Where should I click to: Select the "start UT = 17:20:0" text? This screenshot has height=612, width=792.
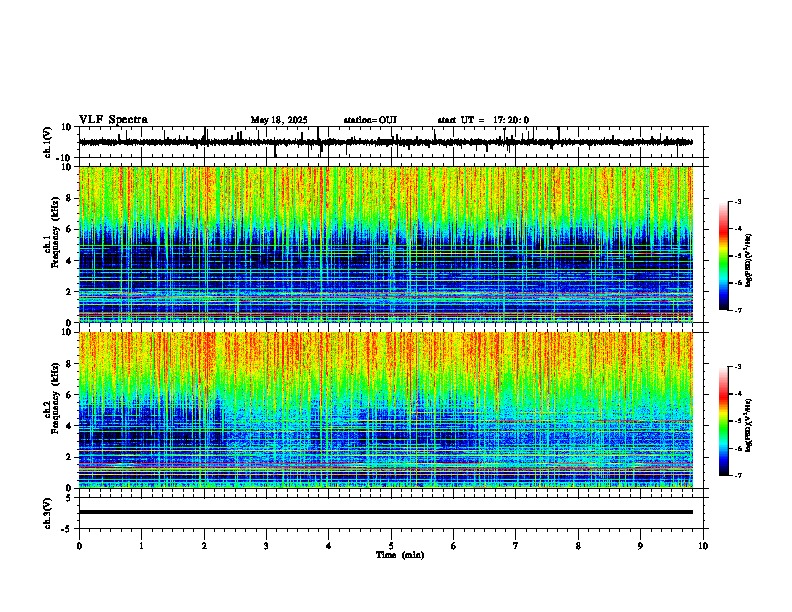(x=483, y=120)
